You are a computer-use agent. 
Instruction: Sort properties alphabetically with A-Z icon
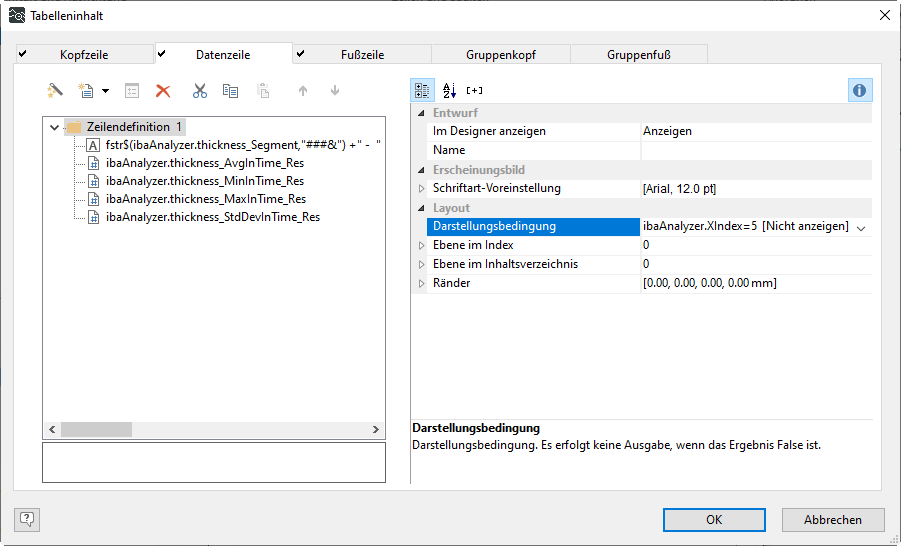pos(449,90)
